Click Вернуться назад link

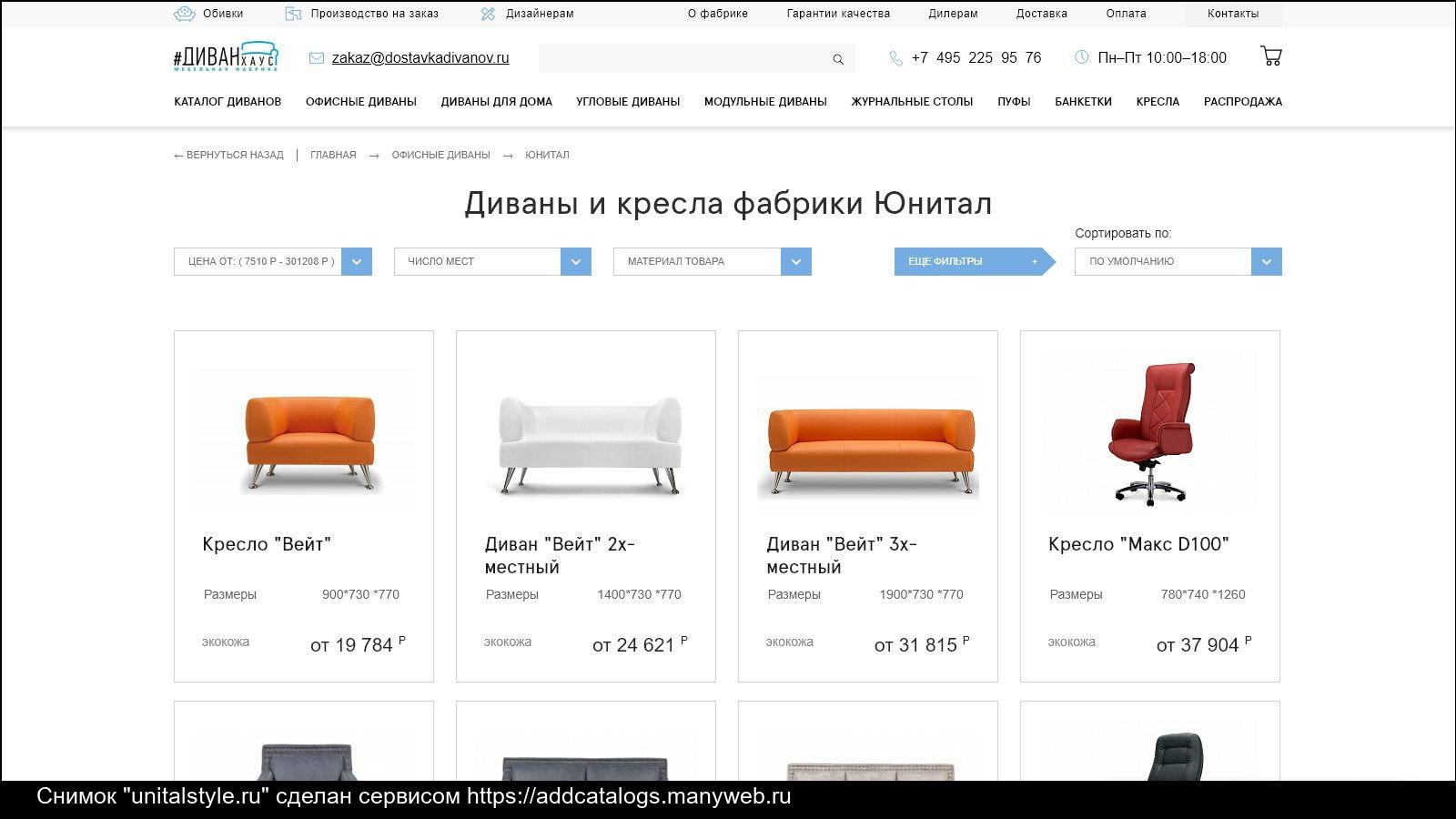coord(229,155)
